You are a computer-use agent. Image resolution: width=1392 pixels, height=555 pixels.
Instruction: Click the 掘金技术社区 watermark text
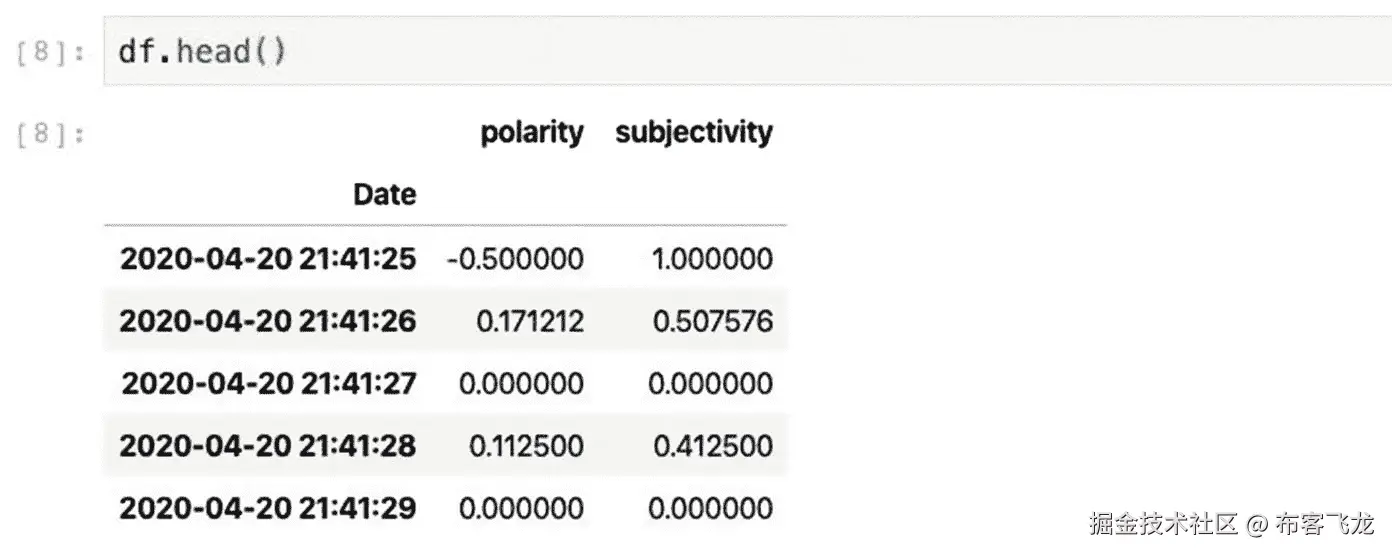click(1164, 522)
